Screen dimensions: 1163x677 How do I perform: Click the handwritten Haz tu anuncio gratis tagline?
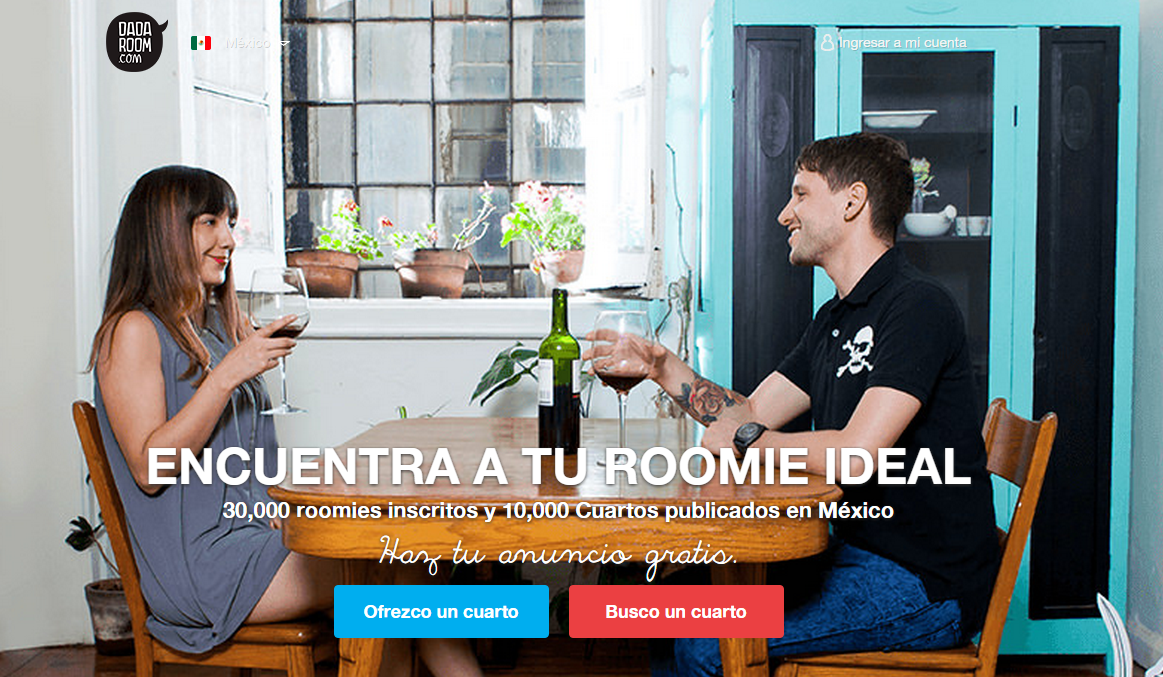tap(558, 555)
